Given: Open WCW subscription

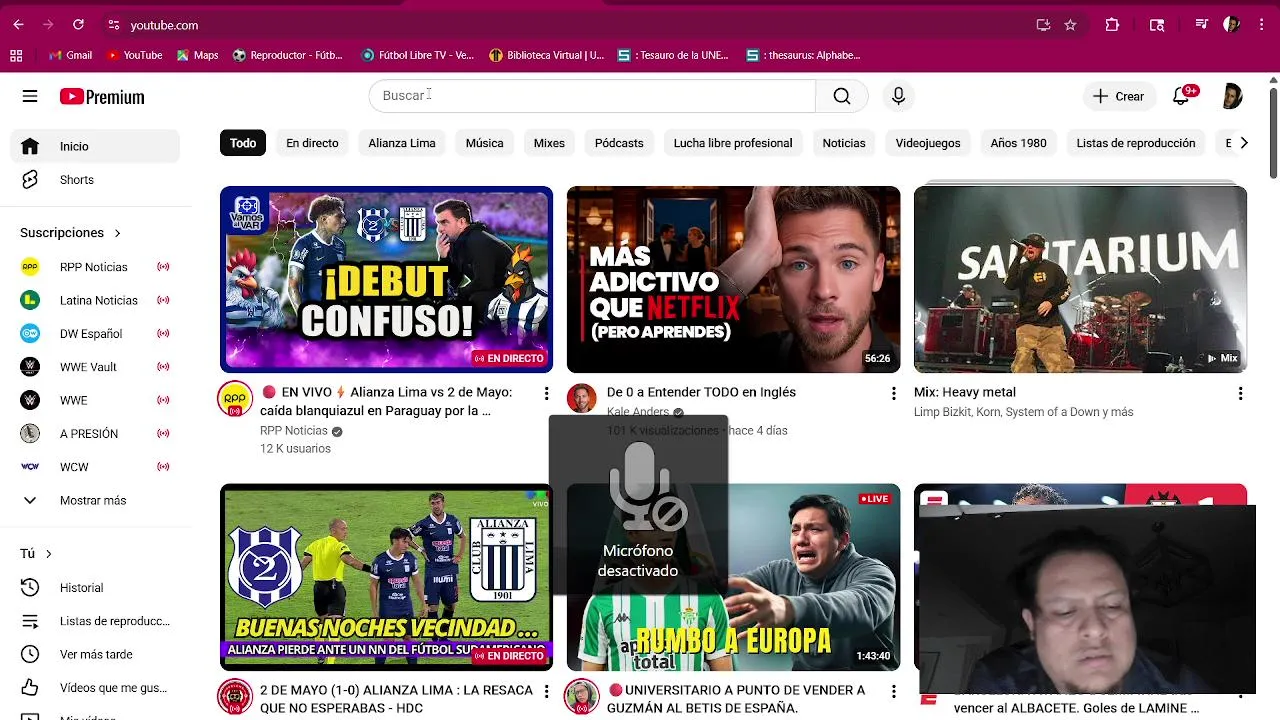Looking at the screenshot, I should click(95, 467).
